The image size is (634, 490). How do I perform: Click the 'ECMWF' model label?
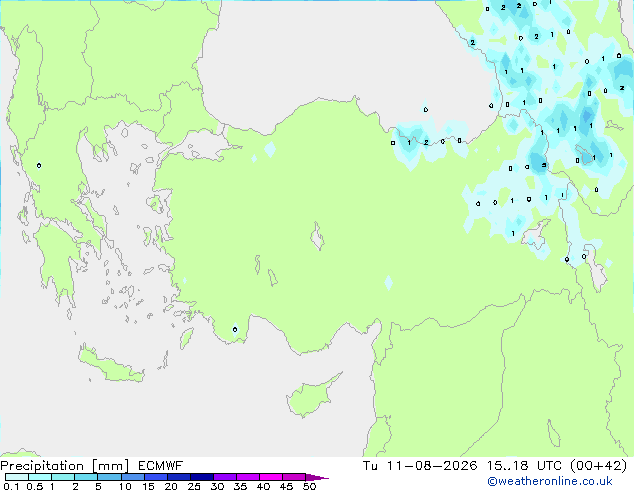point(160,466)
